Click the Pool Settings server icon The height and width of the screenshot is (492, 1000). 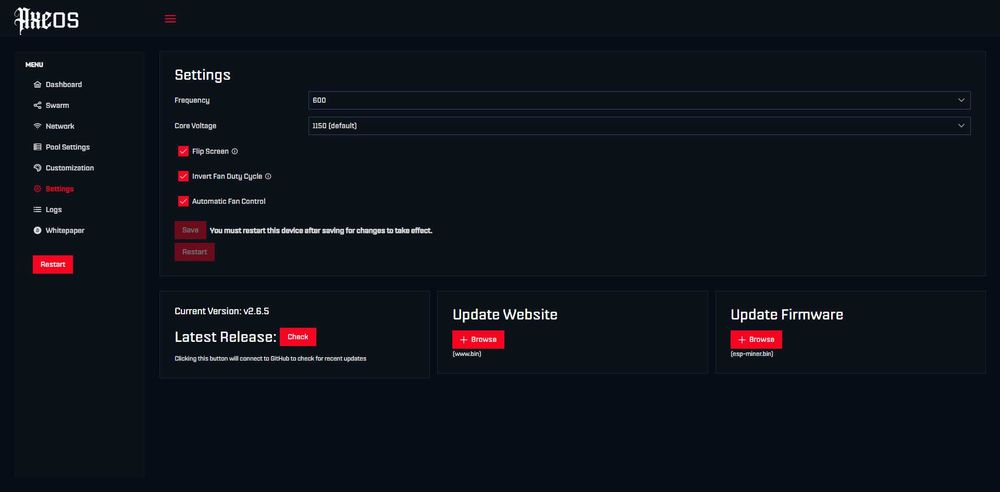[37, 147]
